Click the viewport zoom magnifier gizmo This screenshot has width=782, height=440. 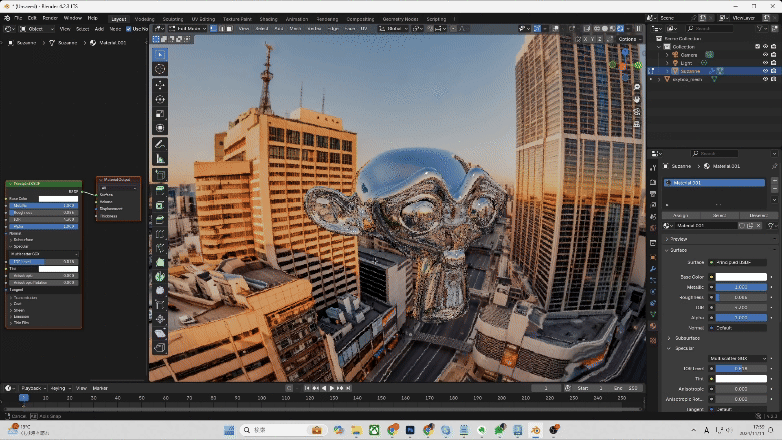point(637,87)
